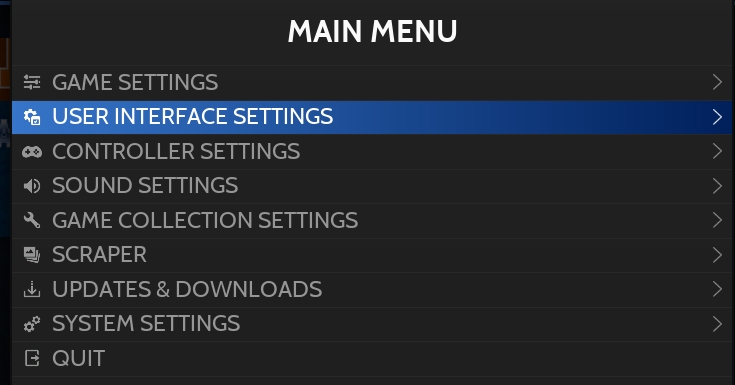Click the Main Menu title heading
The width and height of the screenshot is (735, 385).
coord(372,31)
